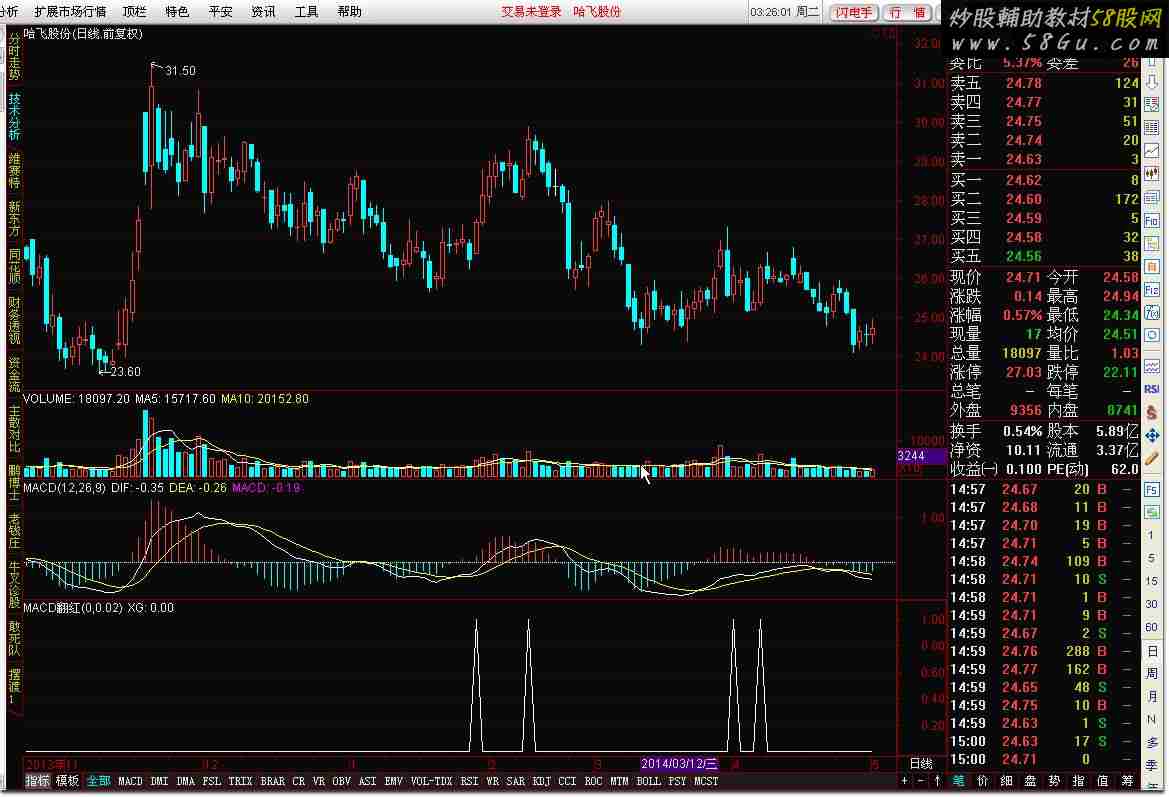1169x797 pixels.
Task: Switch chart period to 月 (monthly)
Action: pos(1152,697)
